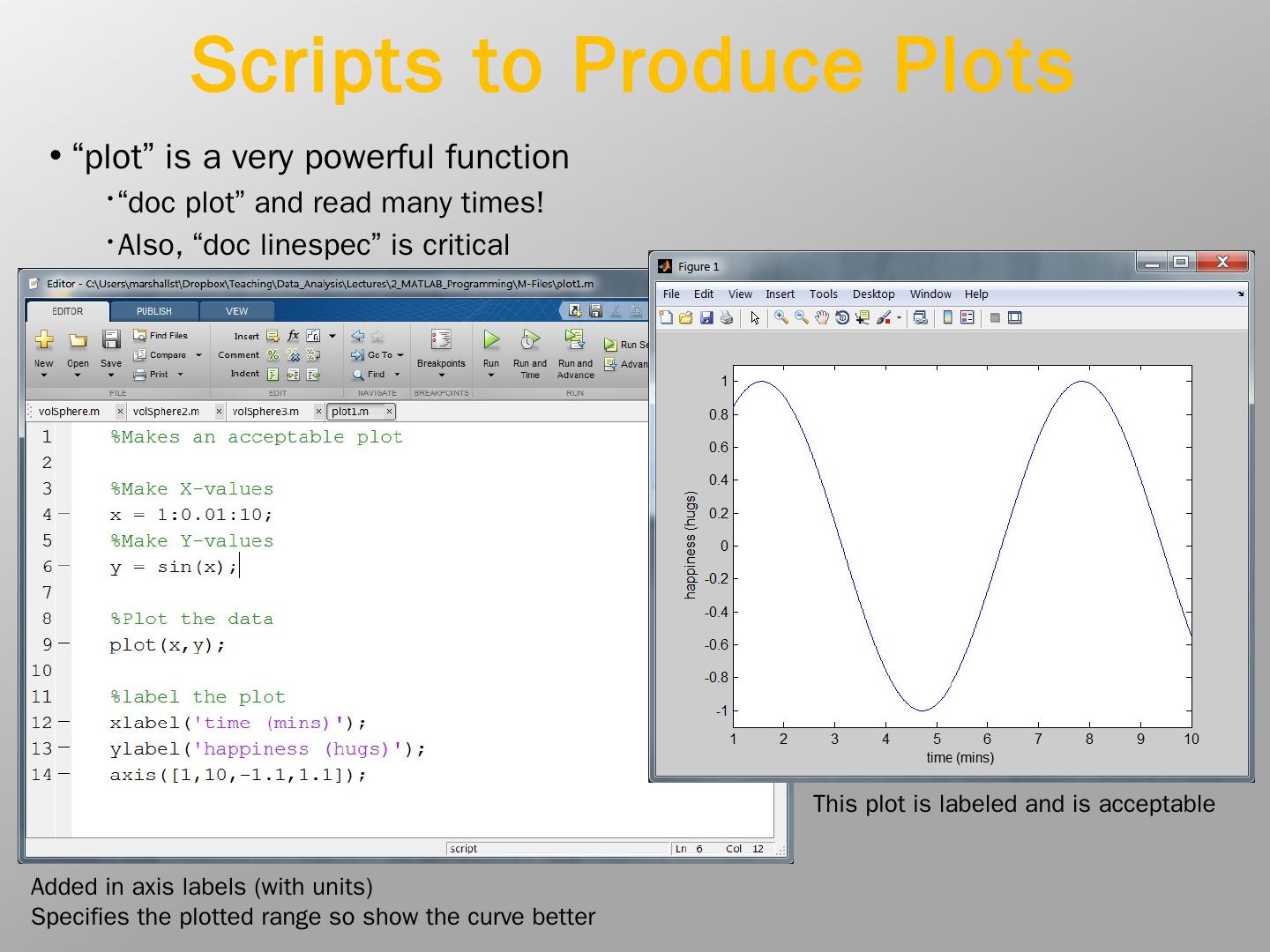Click the Insert Legend icon
1270x952 pixels.
tap(967, 318)
